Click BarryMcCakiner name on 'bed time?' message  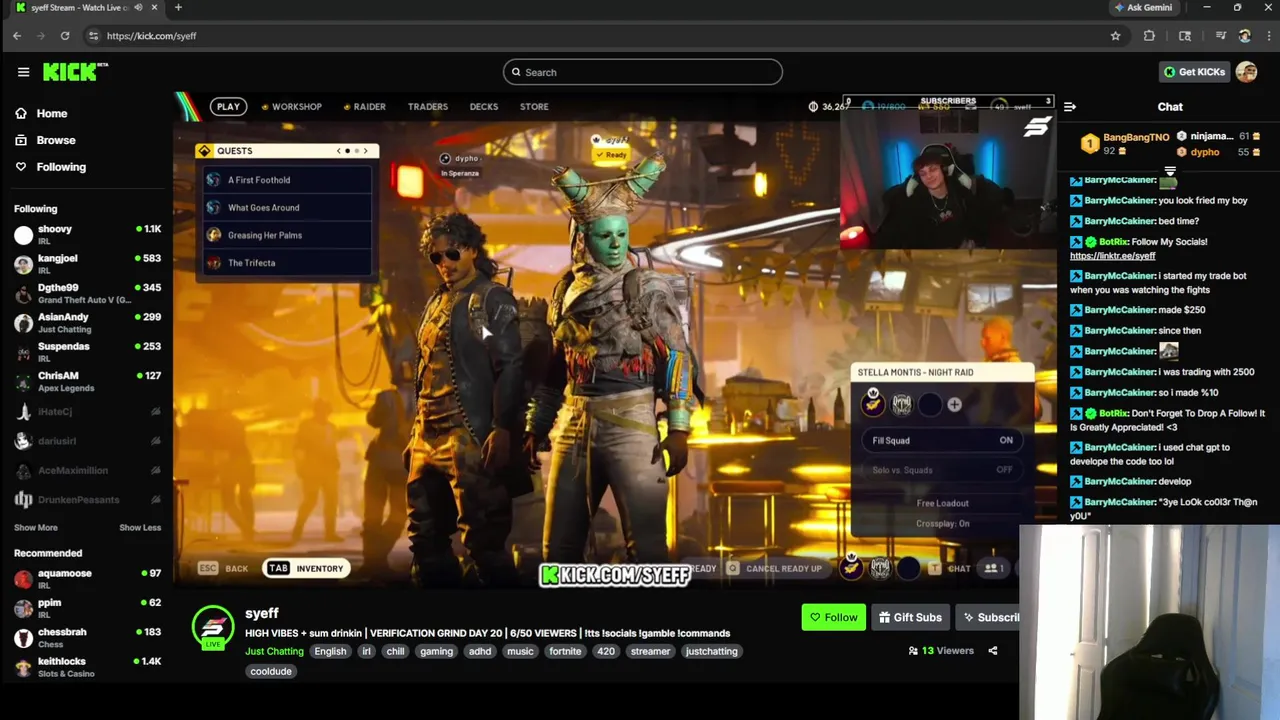coord(1120,221)
